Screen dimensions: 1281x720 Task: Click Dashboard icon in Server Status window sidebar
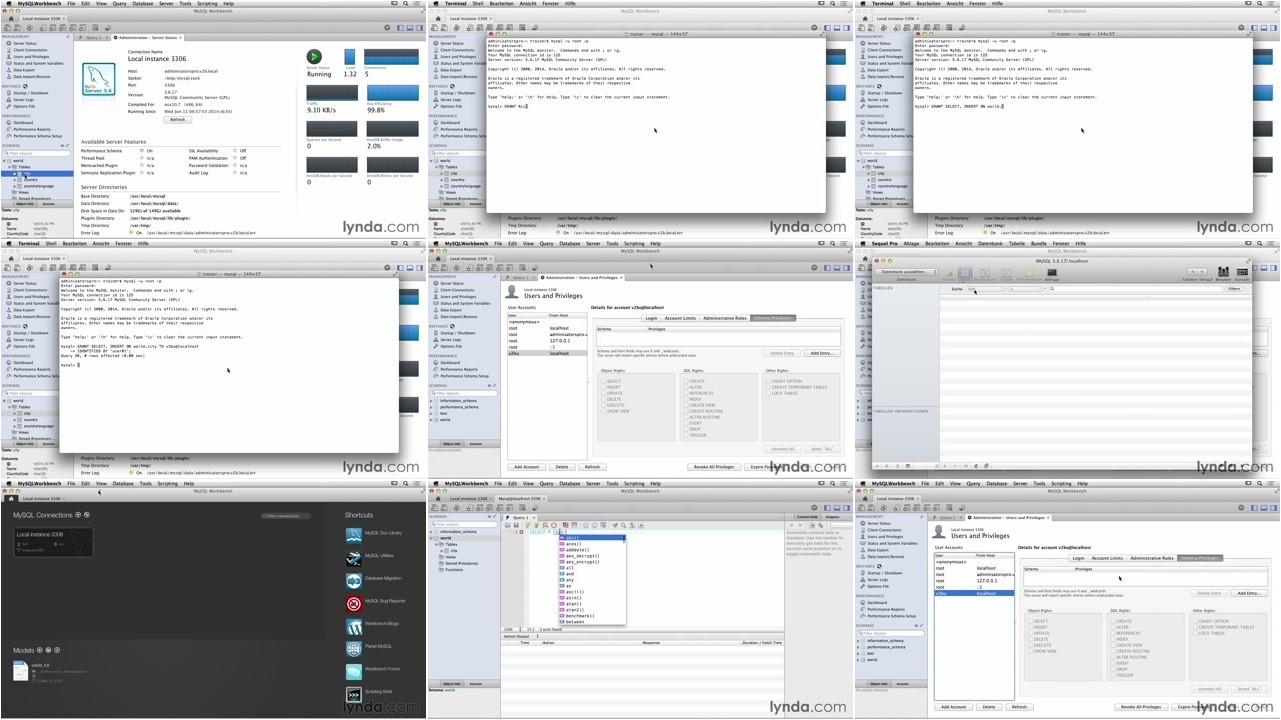click(x=9, y=123)
